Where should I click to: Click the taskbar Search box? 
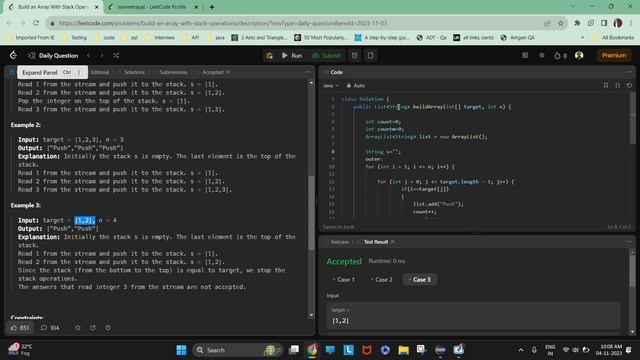point(237,350)
